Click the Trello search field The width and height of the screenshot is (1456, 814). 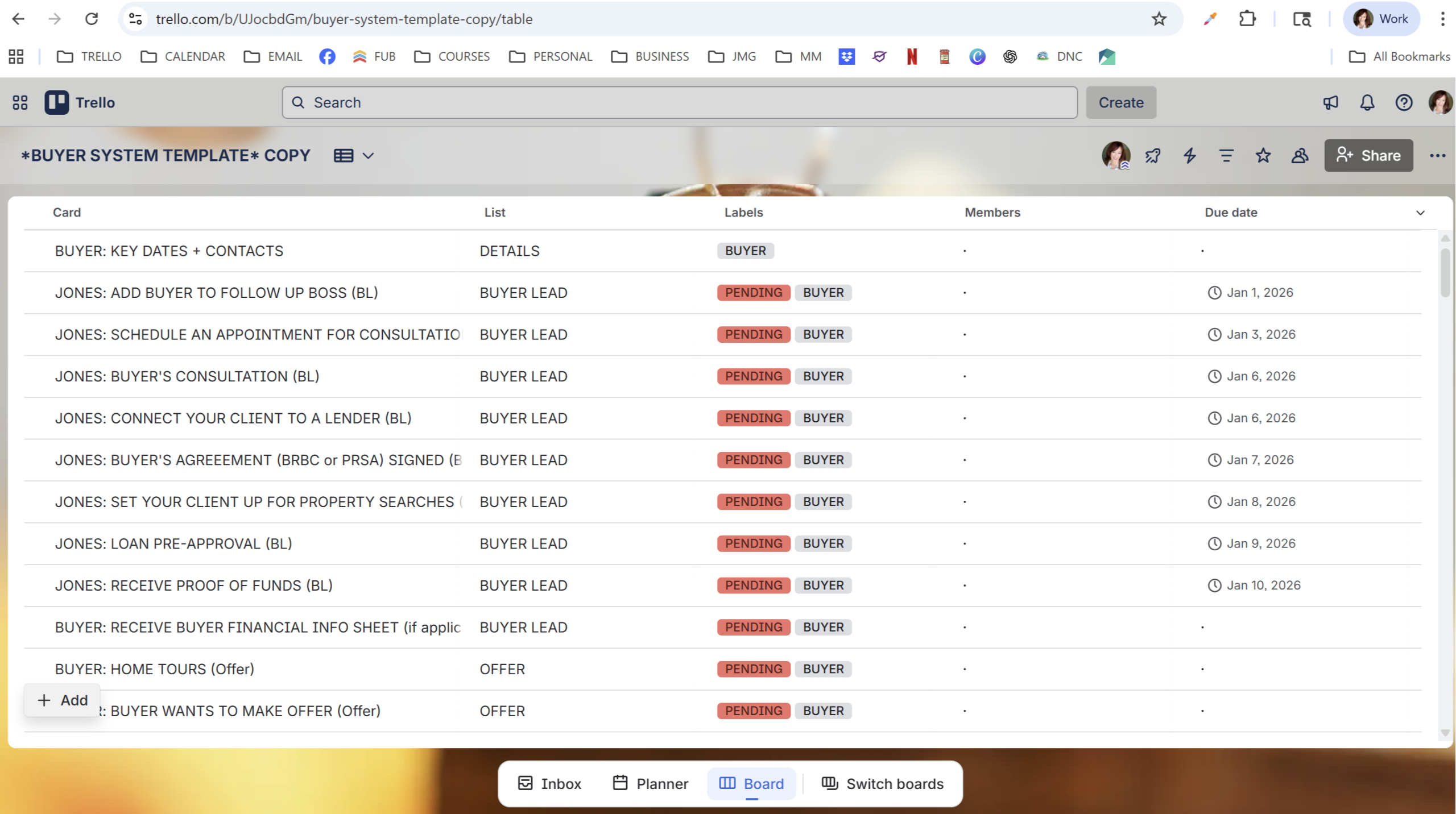coord(679,102)
